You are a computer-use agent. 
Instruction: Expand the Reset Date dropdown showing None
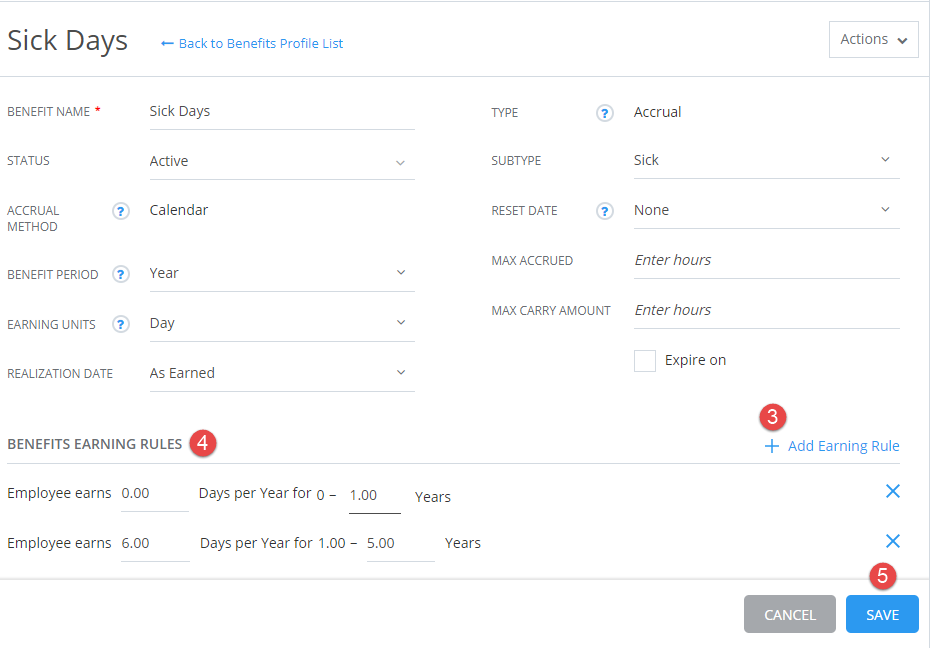[766, 210]
